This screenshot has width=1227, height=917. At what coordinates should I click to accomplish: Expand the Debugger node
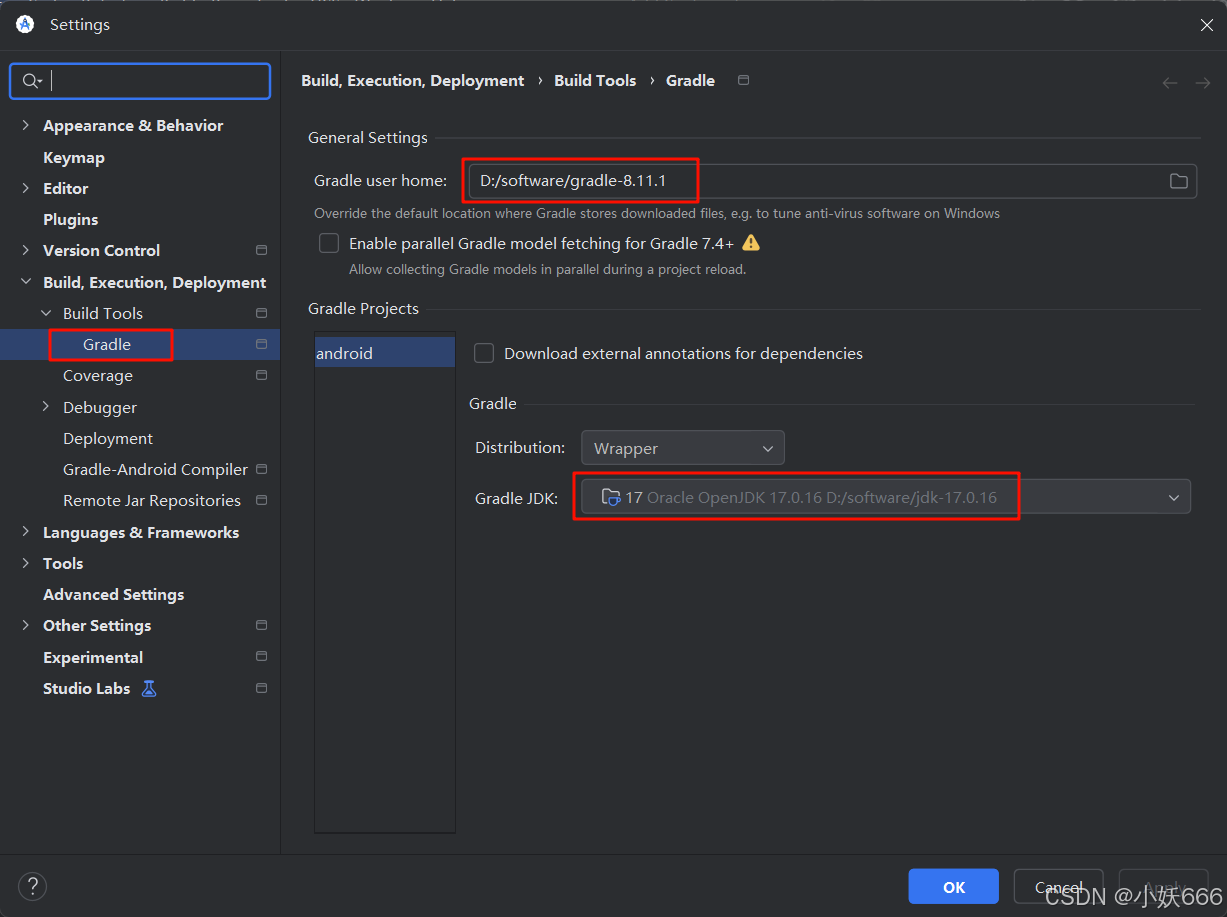point(46,407)
